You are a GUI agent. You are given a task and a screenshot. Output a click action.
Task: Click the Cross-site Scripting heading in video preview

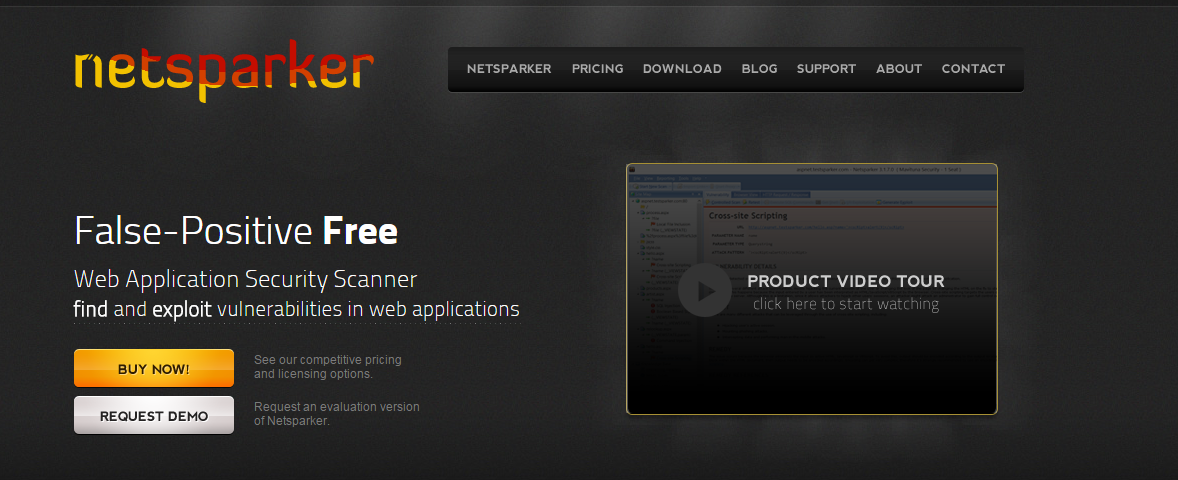pos(748,215)
